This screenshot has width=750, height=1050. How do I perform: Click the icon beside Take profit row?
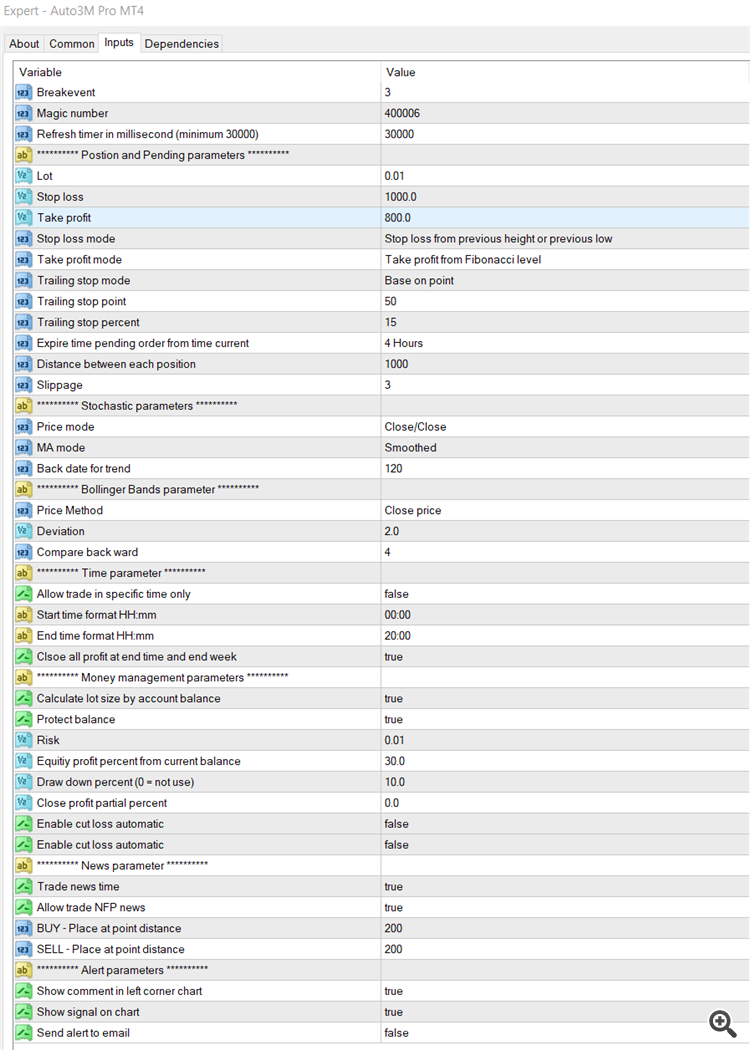pos(23,218)
